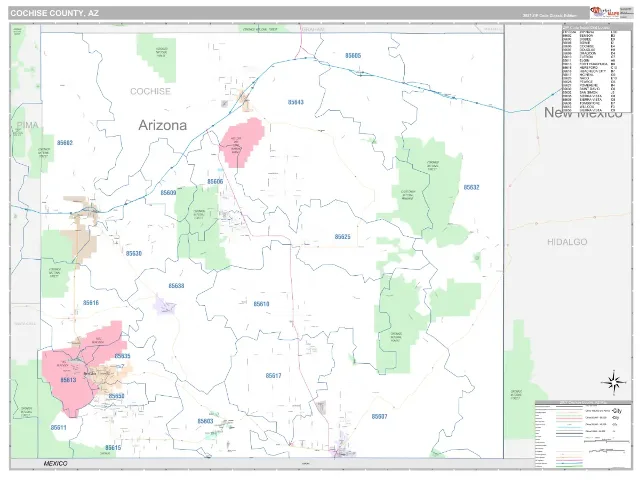
Task: Click the "COCHISE" county label
Action: (x=150, y=91)
